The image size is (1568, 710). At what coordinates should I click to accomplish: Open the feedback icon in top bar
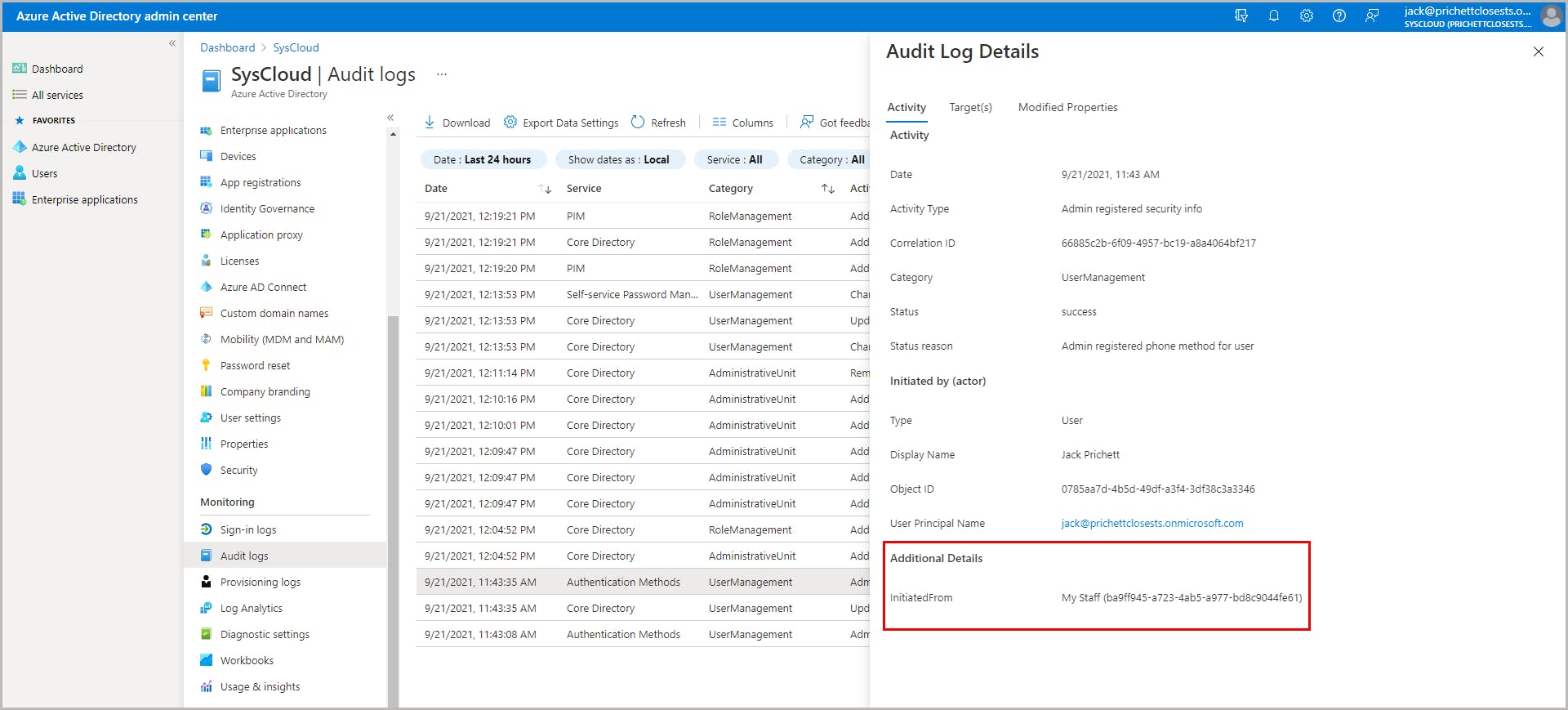point(1372,16)
